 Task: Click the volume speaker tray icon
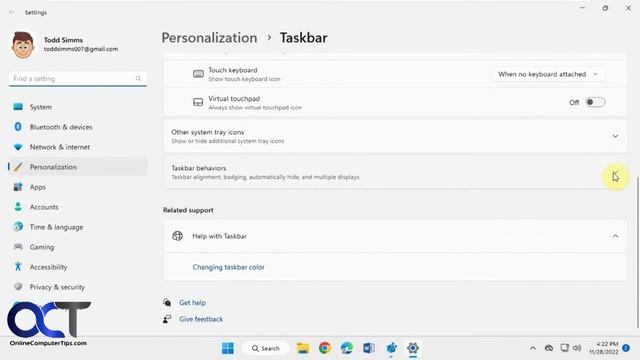pyautogui.click(x=577, y=348)
